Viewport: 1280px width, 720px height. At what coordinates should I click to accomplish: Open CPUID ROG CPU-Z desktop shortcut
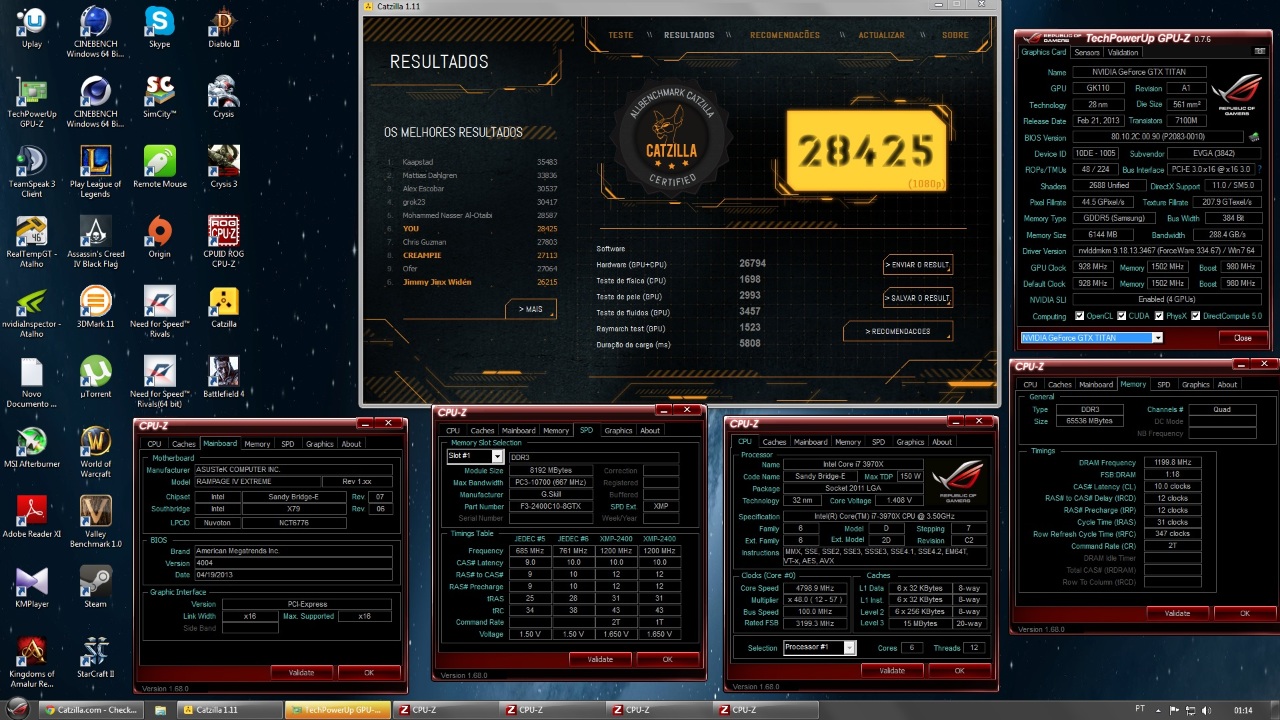point(223,242)
